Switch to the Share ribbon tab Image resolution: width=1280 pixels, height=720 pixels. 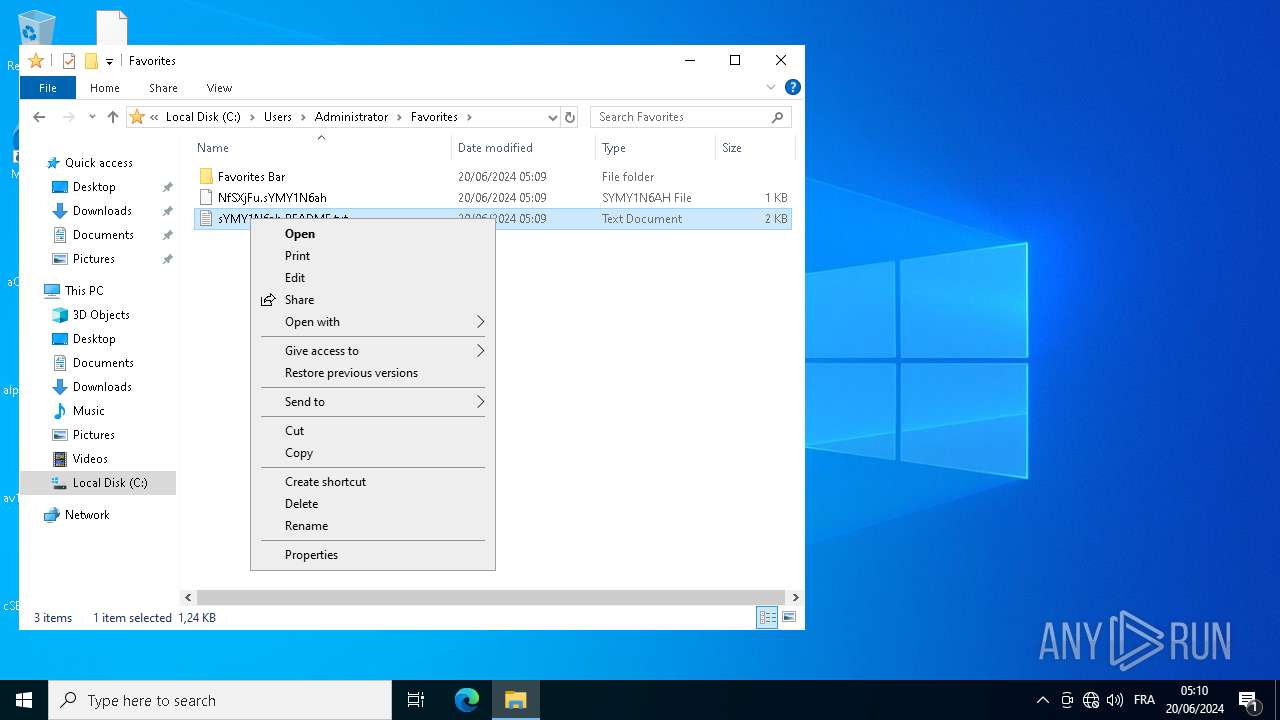pos(163,88)
